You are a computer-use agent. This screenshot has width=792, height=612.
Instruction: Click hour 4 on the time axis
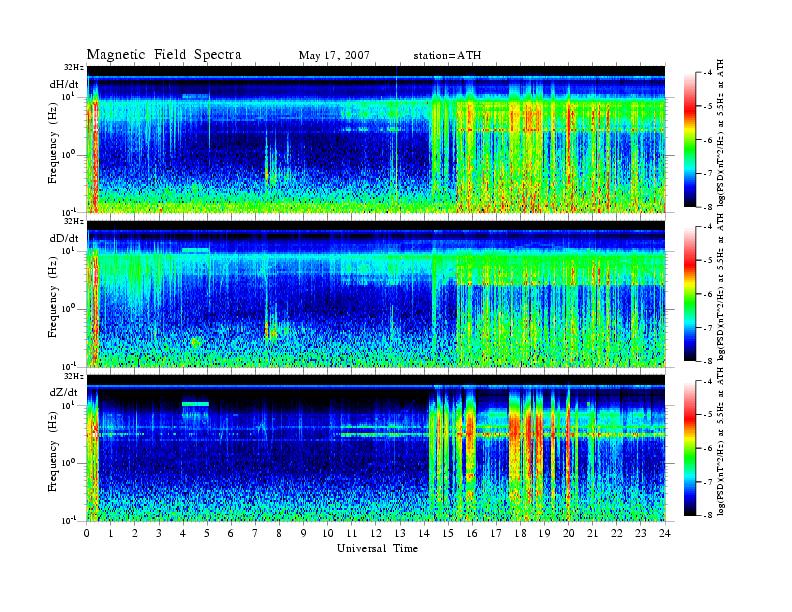(183, 534)
